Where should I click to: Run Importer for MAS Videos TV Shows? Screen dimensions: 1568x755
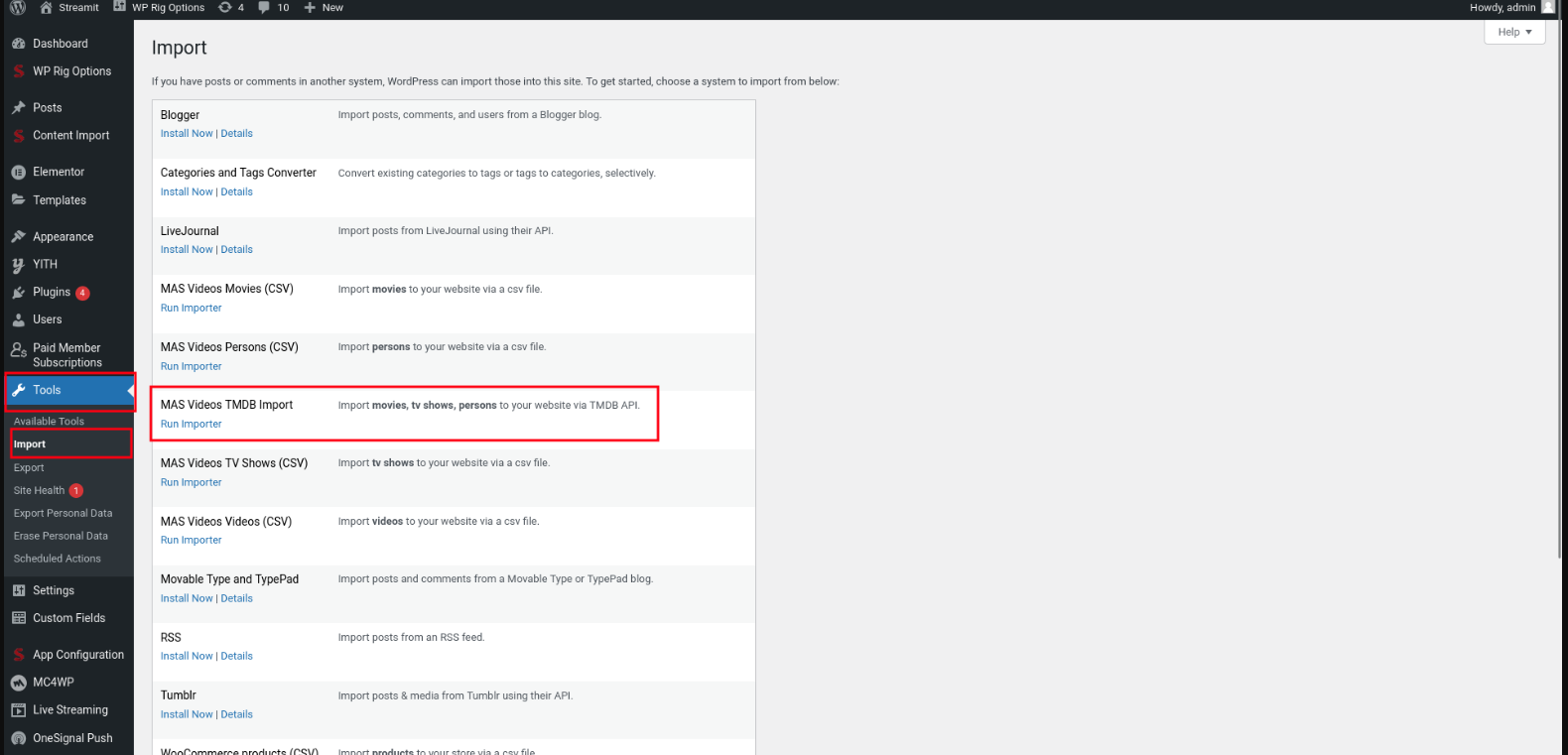pyautogui.click(x=192, y=482)
